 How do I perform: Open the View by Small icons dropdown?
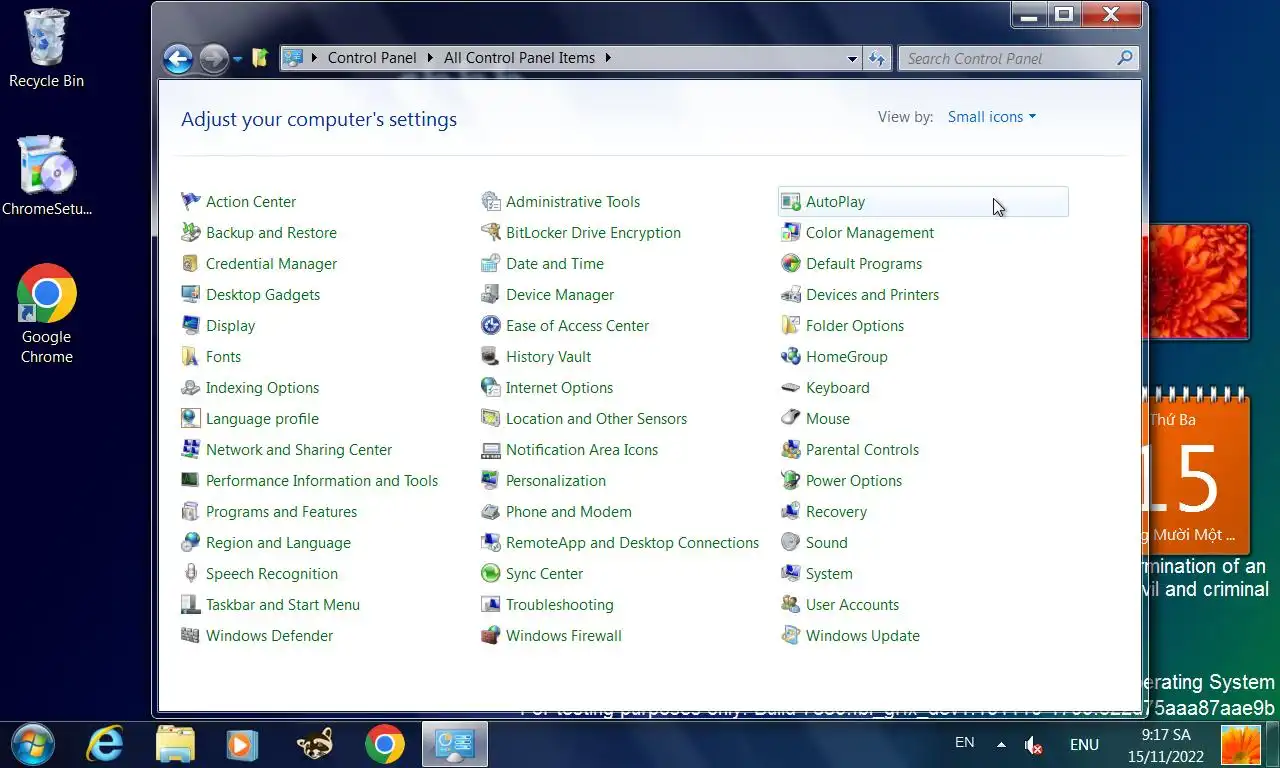click(992, 117)
